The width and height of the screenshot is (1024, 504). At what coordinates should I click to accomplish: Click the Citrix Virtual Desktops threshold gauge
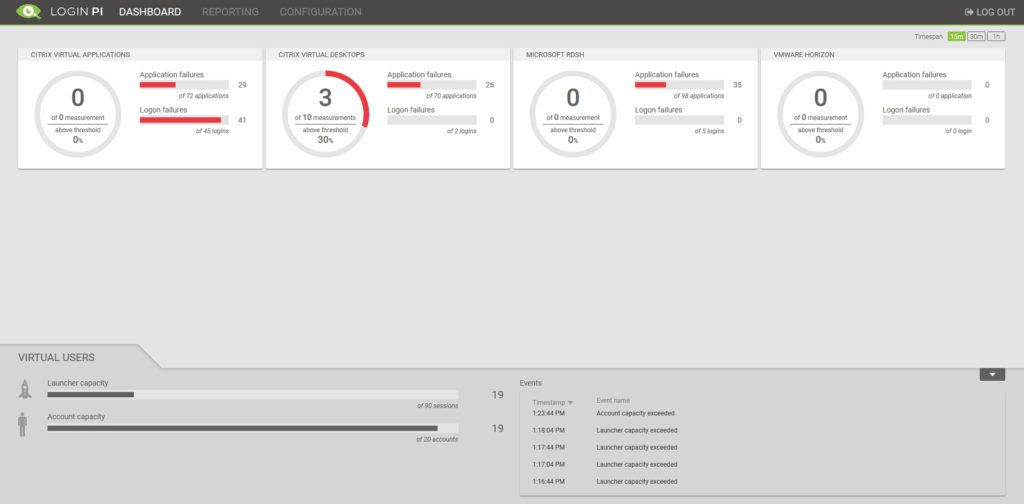[326, 114]
